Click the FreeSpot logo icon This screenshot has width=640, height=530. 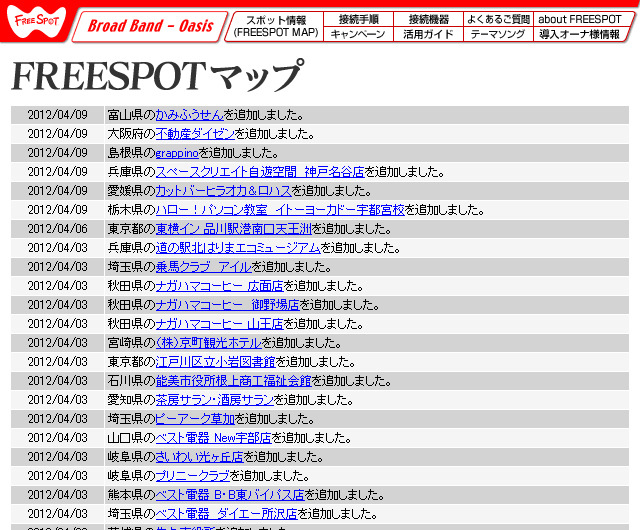(36, 21)
